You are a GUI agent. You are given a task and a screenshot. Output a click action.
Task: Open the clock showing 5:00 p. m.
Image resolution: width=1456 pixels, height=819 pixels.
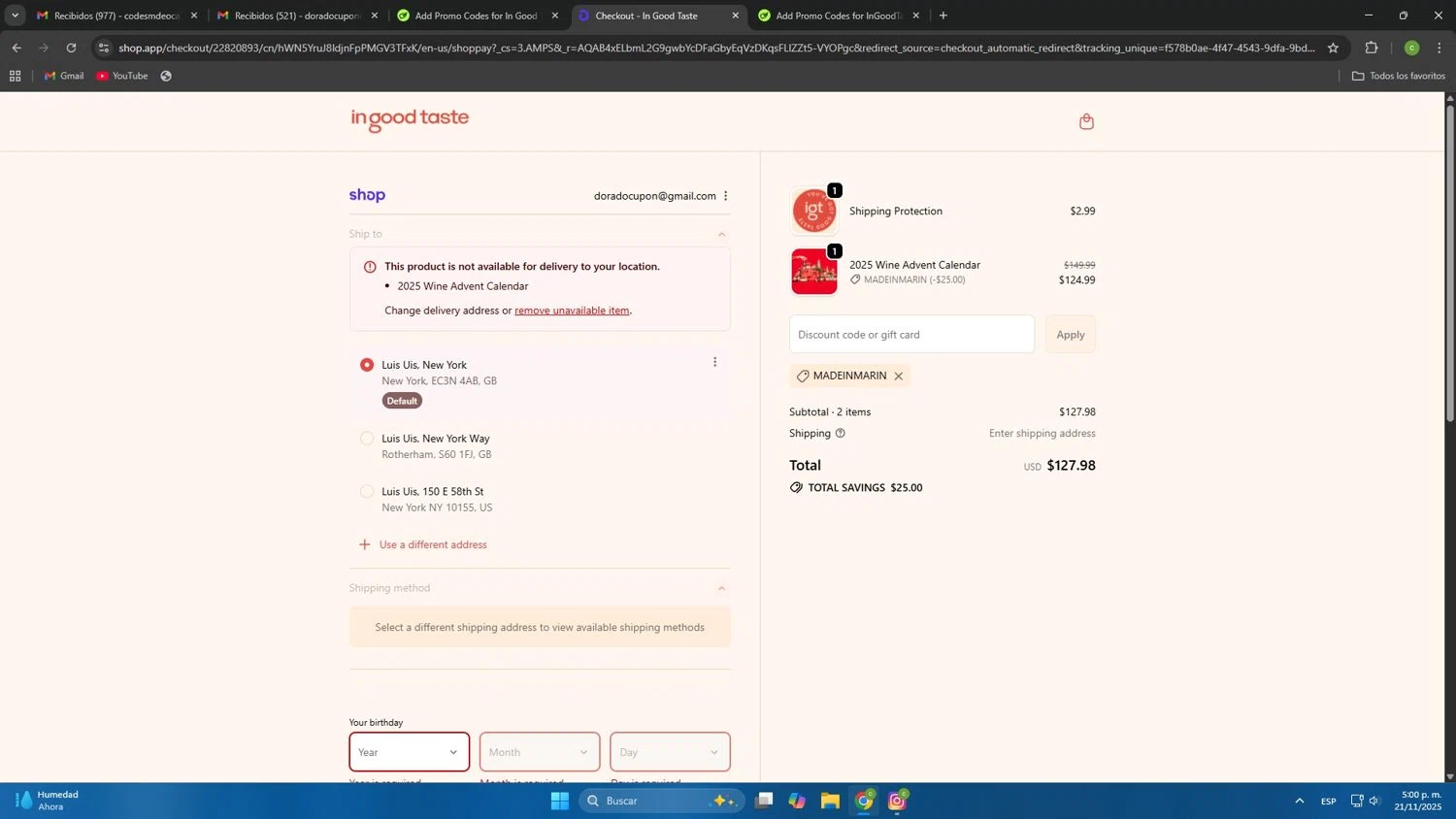[x=1418, y=801]
